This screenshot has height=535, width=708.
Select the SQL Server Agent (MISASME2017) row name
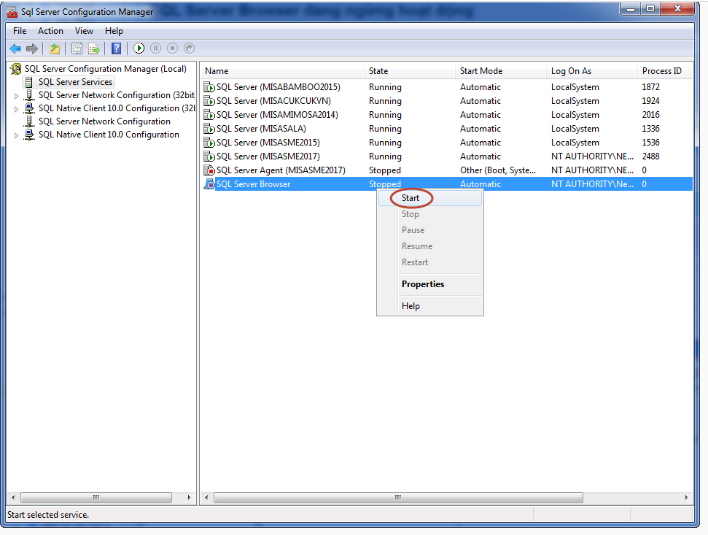[281, 170]
